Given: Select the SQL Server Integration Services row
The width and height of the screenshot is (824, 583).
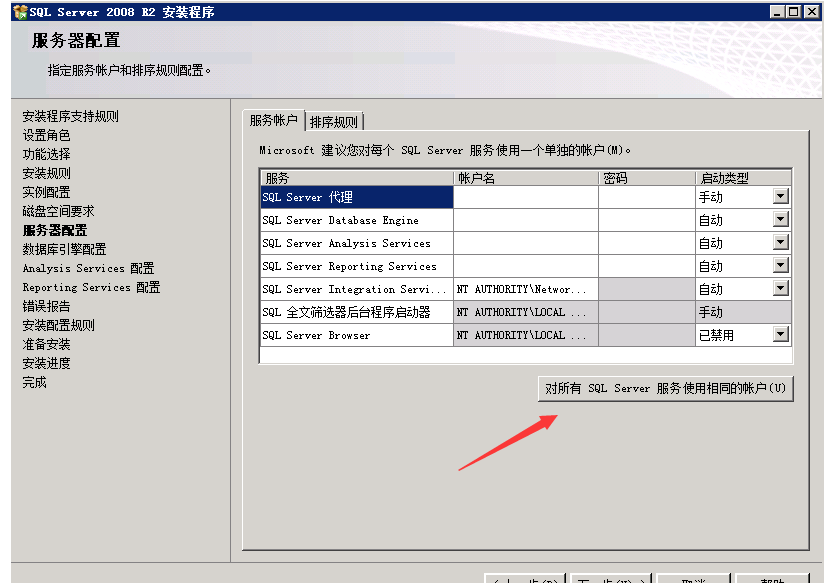Looking at the screenshot, I should tap(357, 289).
